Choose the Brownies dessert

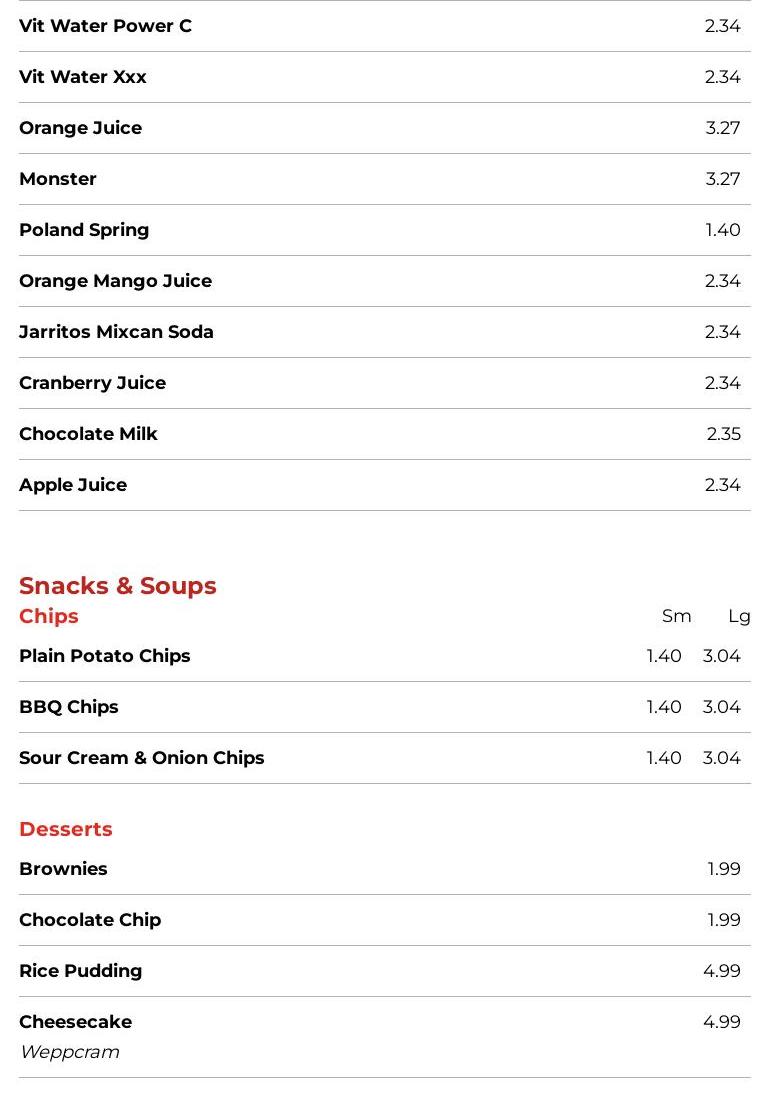pyautogui.click(x=385, y=869)
